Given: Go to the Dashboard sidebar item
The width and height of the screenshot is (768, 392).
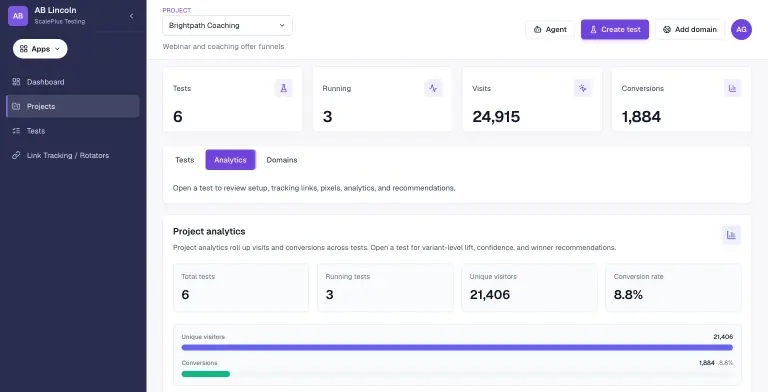Looking at the screenshot, I should pos(72,82).
